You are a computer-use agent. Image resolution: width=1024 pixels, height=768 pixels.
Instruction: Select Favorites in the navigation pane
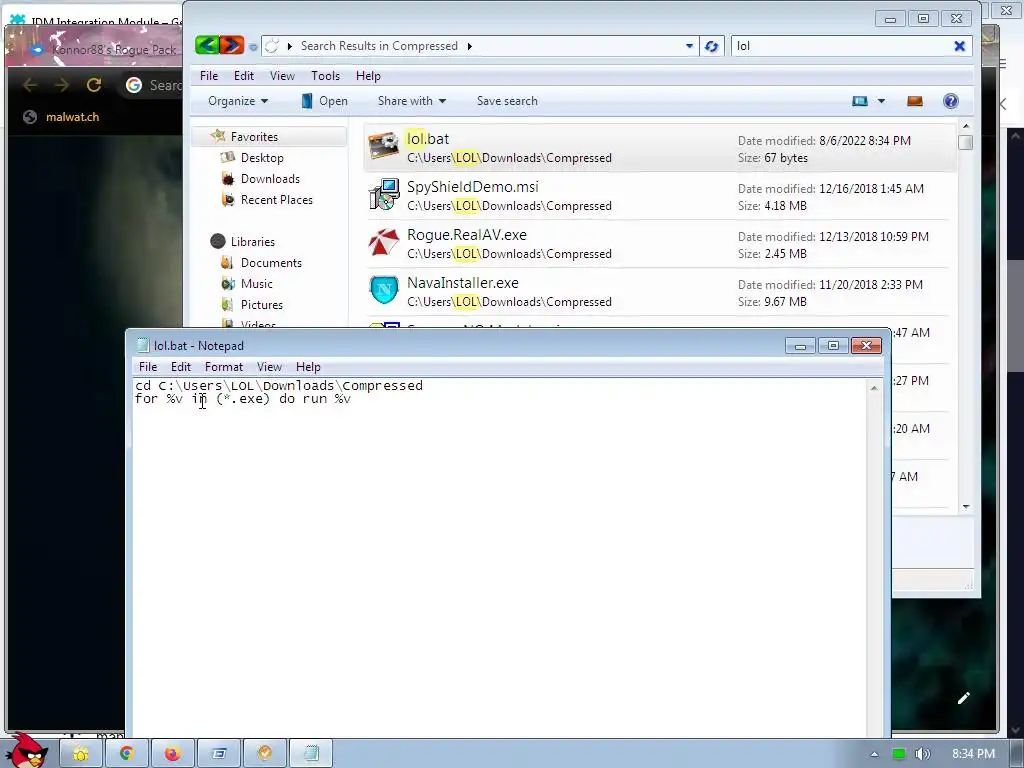click(253, 136)
